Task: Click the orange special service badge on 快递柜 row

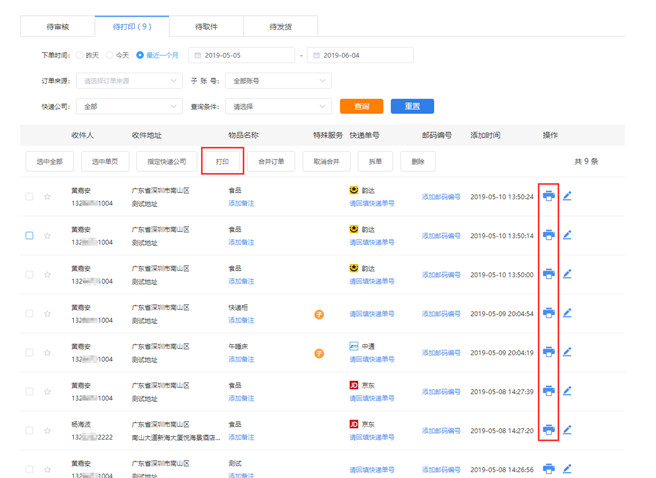Action: click(319, 314)
